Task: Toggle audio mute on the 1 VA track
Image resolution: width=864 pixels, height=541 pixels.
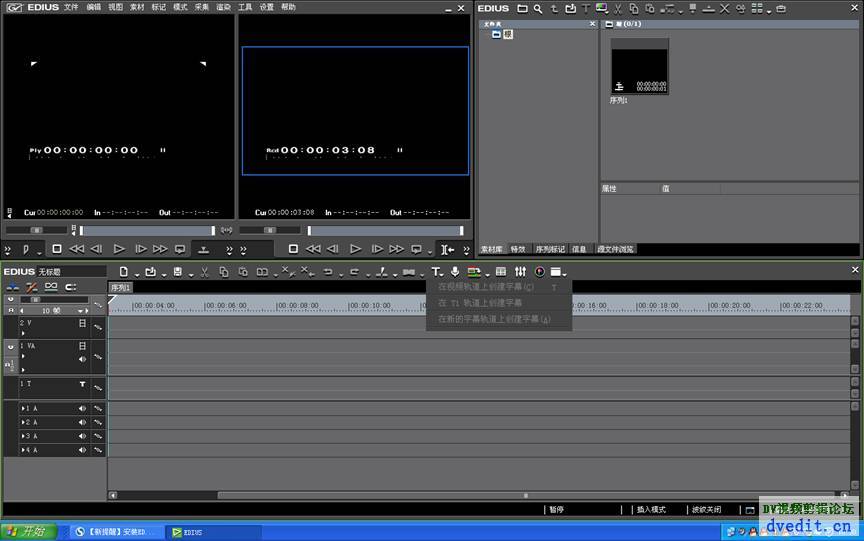Action: tap(82, 359)
